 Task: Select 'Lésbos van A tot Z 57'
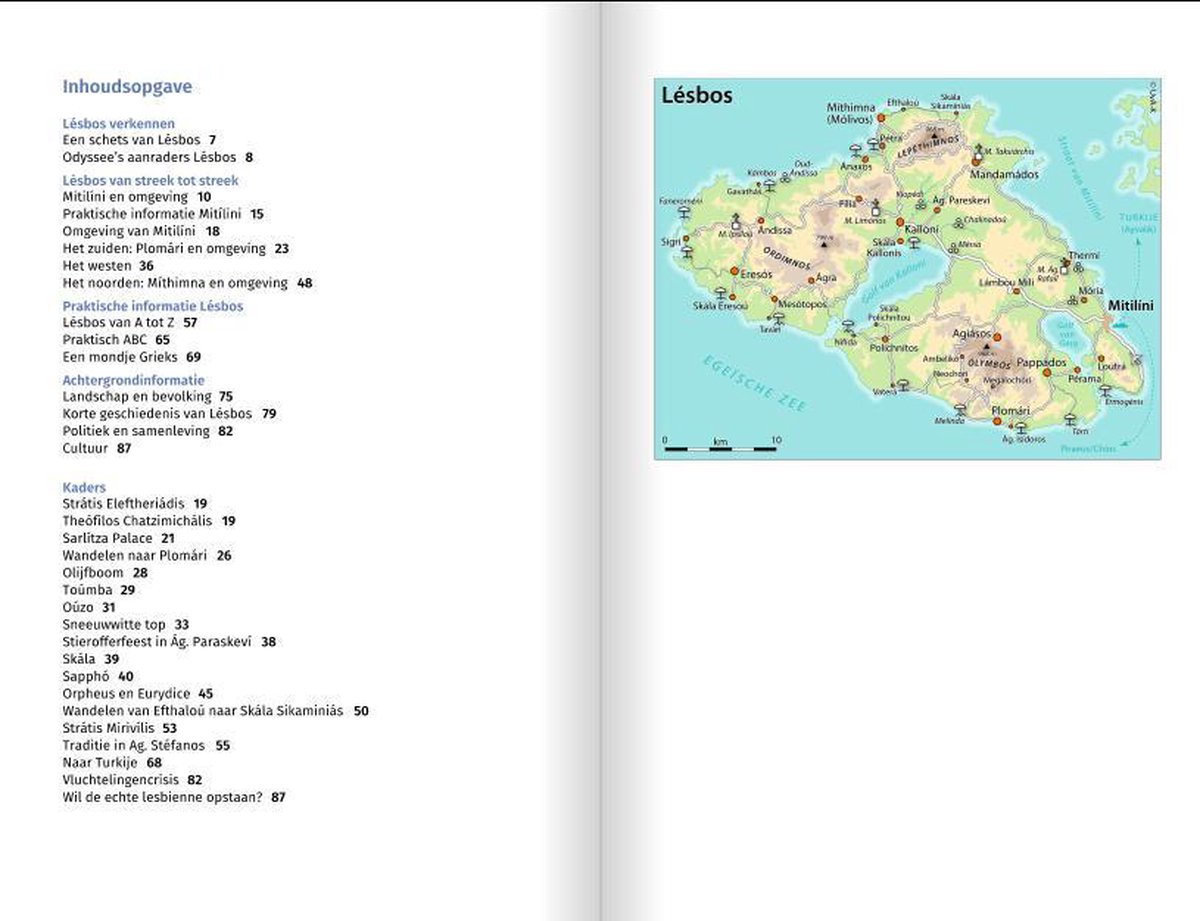coord(130,323)
